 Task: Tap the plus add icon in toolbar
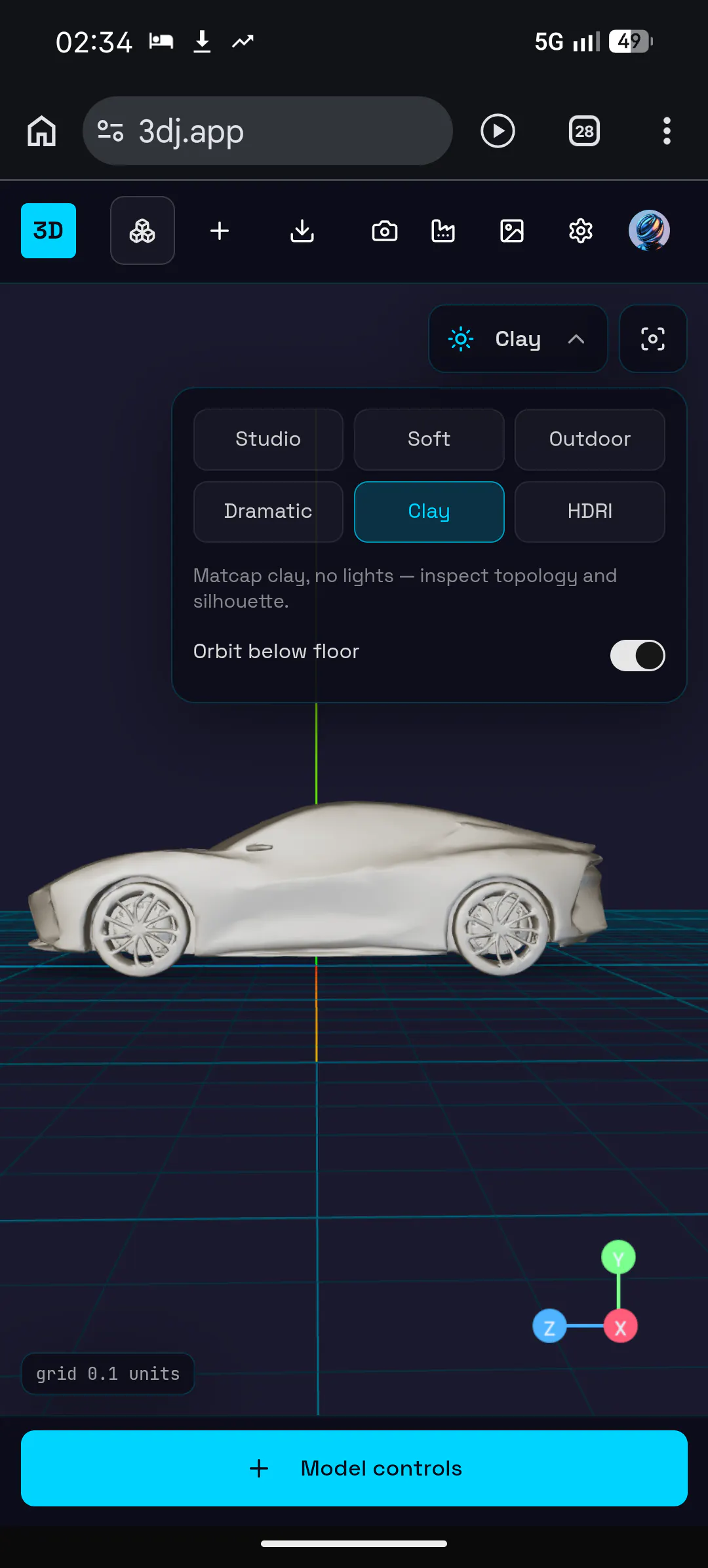point(220,231)
